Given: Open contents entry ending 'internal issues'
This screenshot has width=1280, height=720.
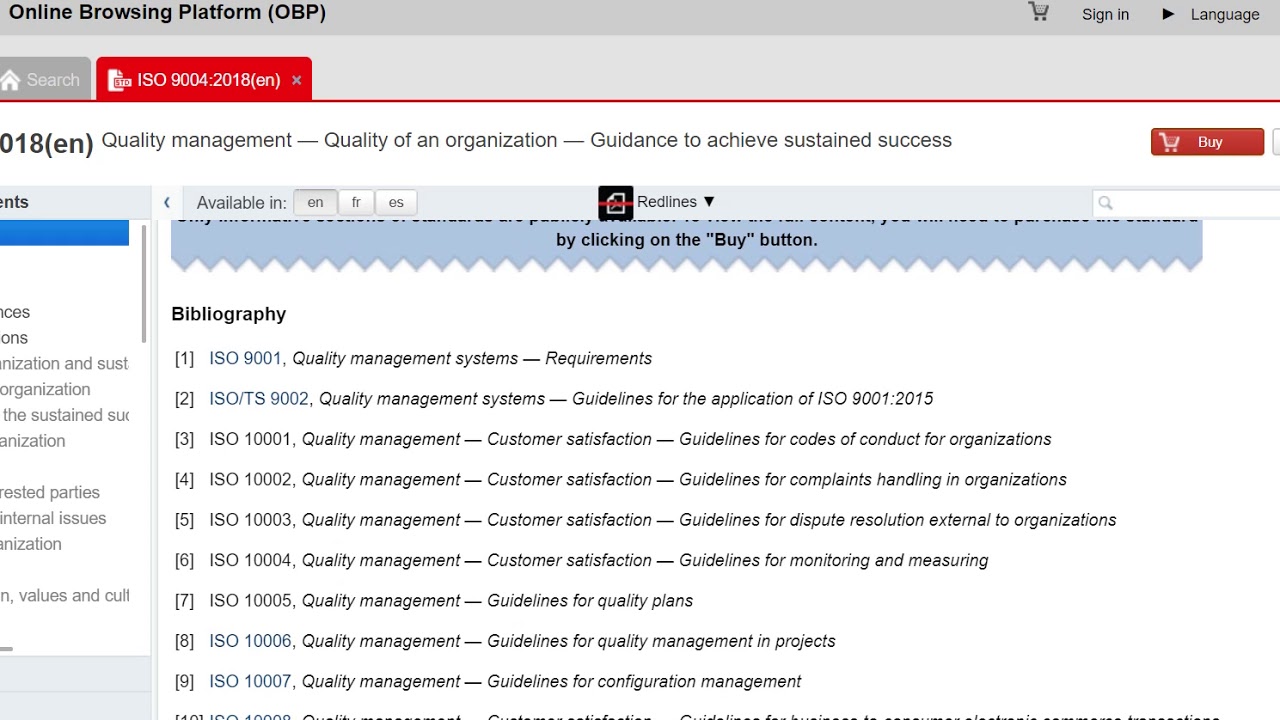Looking at the screenshot, I should pyautogui.click(x=53, y=518).
